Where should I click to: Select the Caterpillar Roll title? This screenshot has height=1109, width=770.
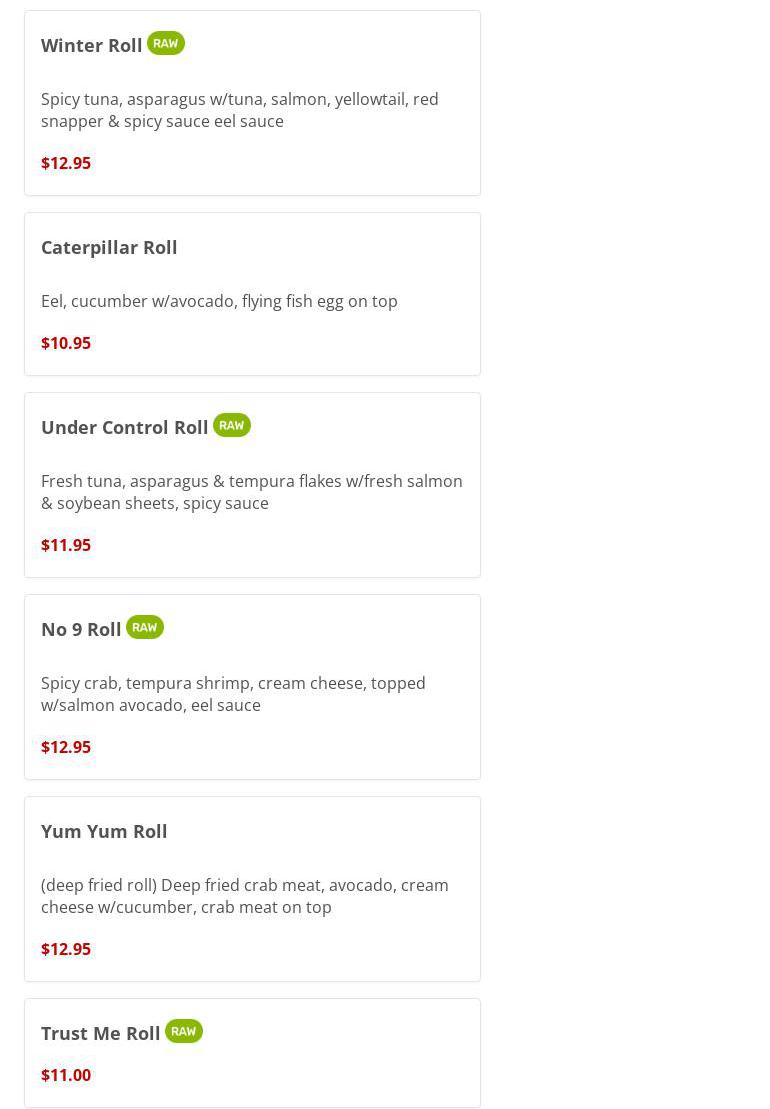(109, 247)
